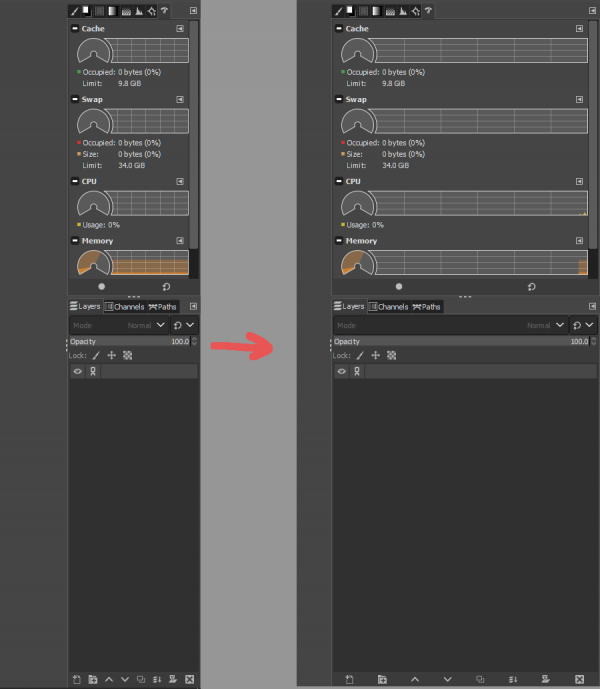
Task: Click the new layer icon in the narrow dock
Action: (x=77, y=679)
